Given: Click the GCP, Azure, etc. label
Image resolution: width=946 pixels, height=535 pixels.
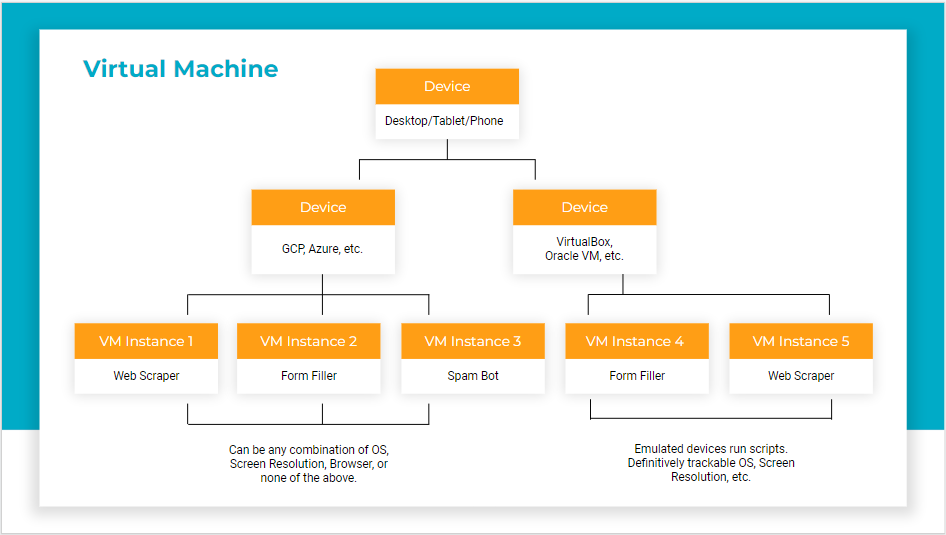Looking at the screenshot, I should point(323,249).
